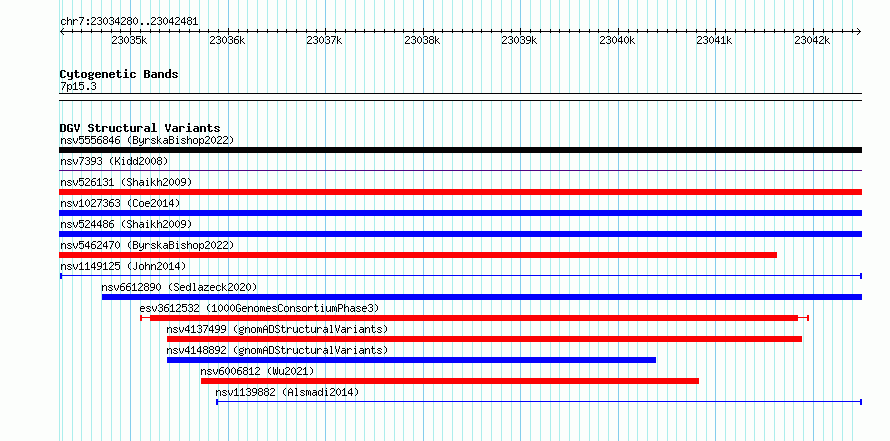Image resolution: width=890 pixels, height=441 pixels.
Task: Click the 23035k ruler tick label
Action: [129, 40]
